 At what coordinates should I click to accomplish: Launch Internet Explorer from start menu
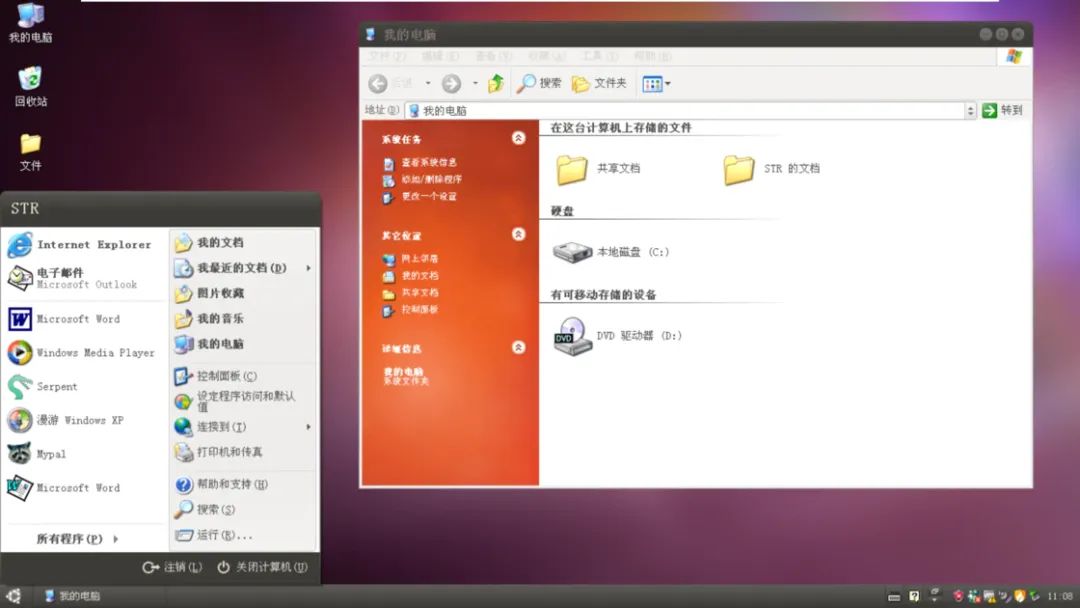click(81, 244)
